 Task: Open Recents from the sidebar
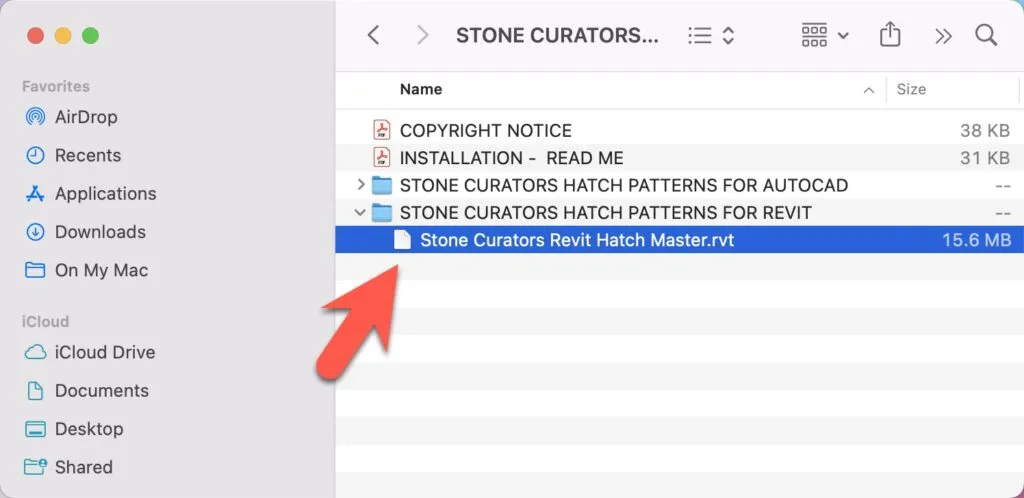pos(88,155)
